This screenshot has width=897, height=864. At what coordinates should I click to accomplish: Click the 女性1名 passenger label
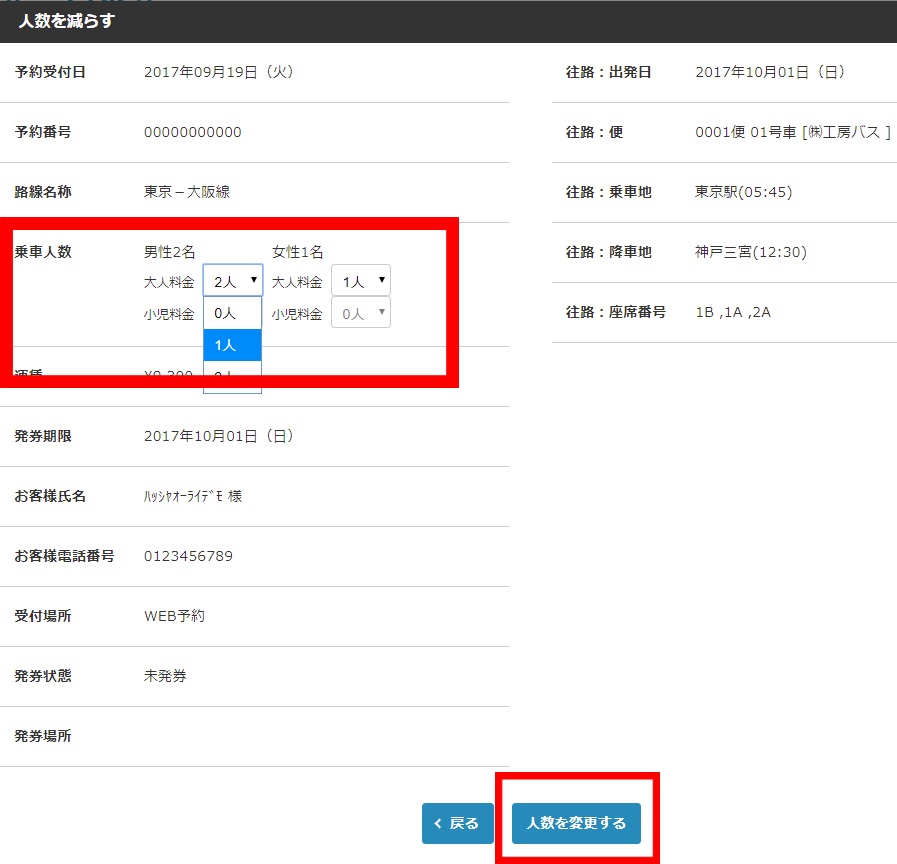(297, 252)
